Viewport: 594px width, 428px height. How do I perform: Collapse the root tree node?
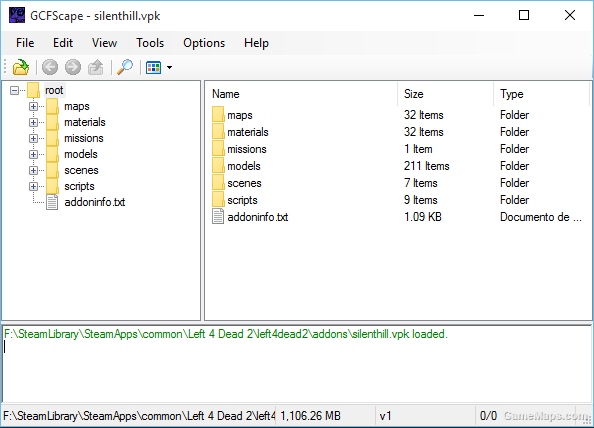coord(14,90)
